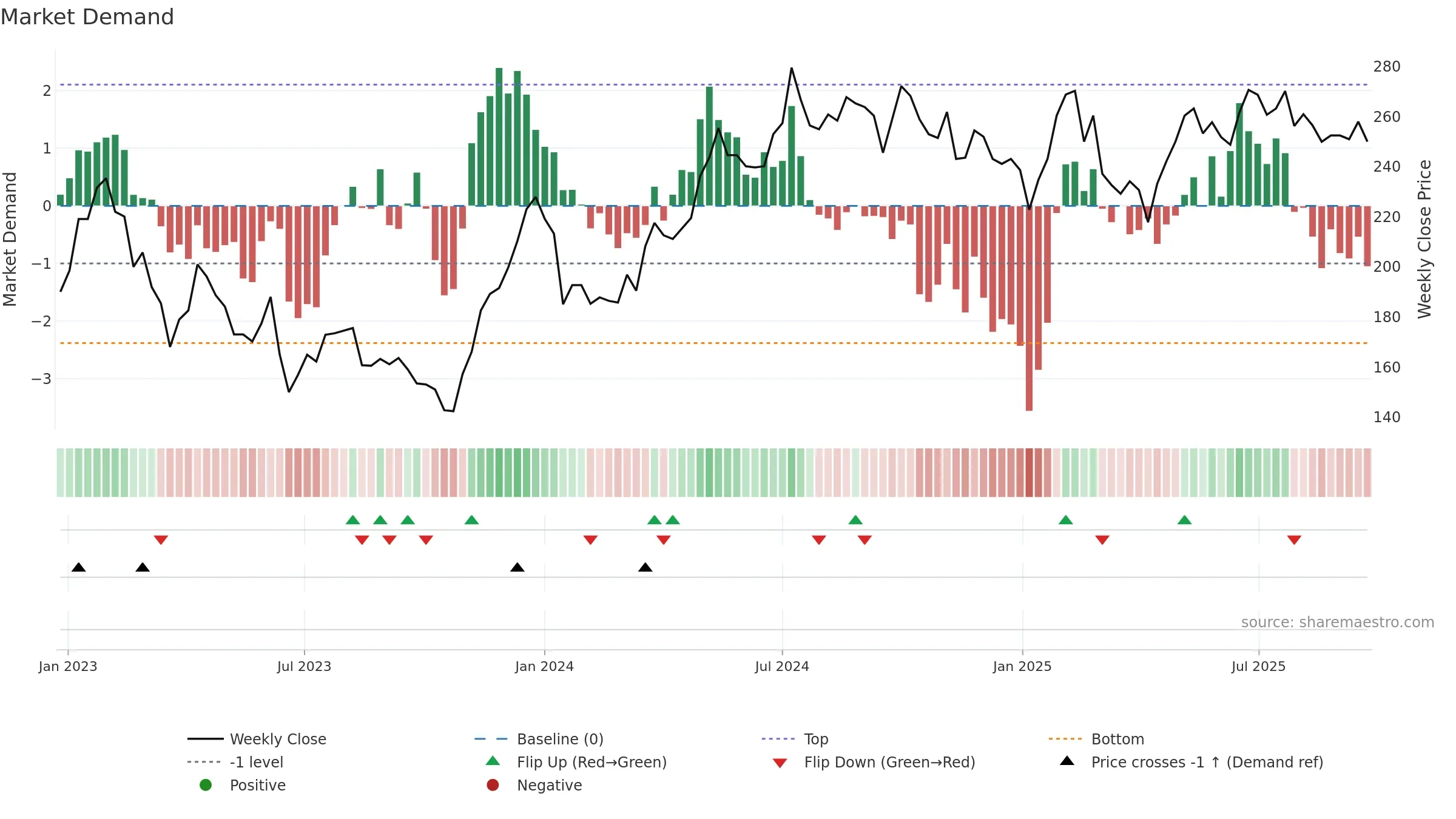This screenshot has height=819, width=1456.
Task: Click the Jul 2025 axis label
Action: [x=1258, y=666]
